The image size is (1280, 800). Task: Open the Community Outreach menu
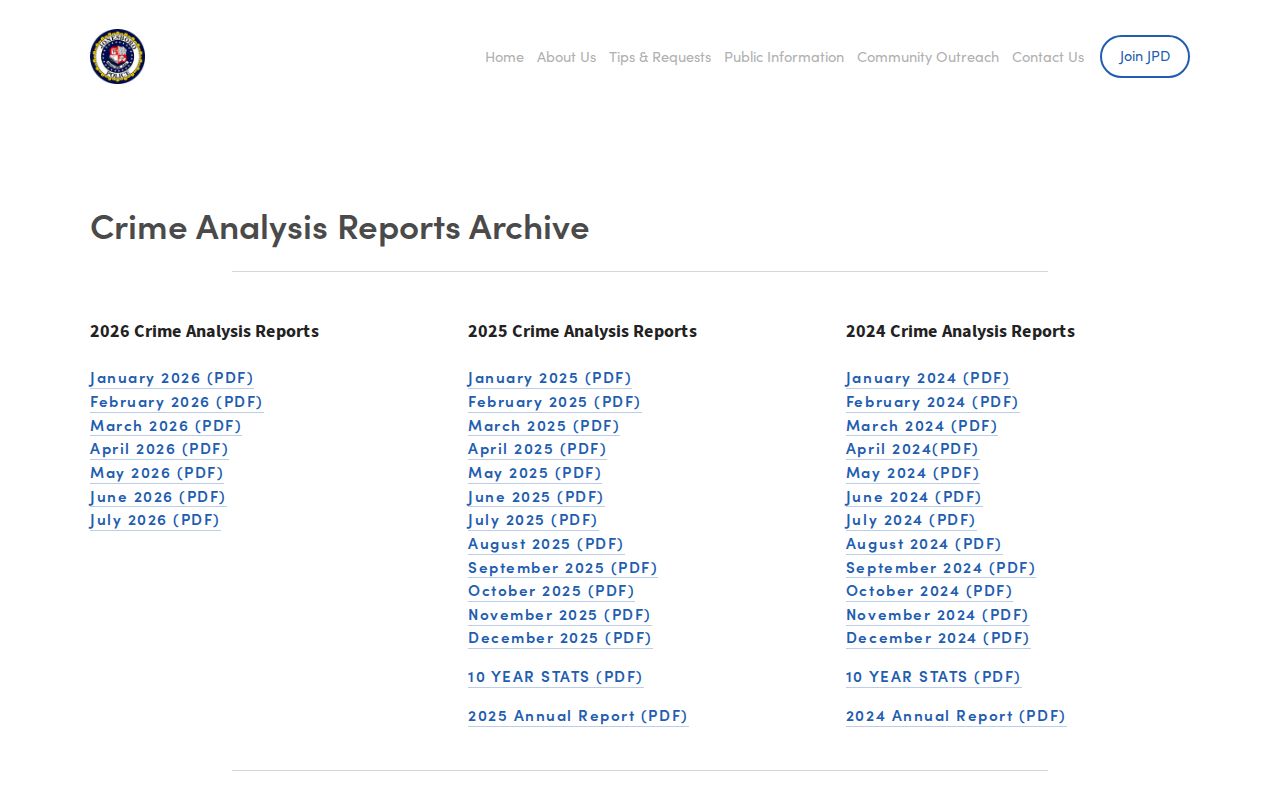pyautogui.click(x=928, y=57)
